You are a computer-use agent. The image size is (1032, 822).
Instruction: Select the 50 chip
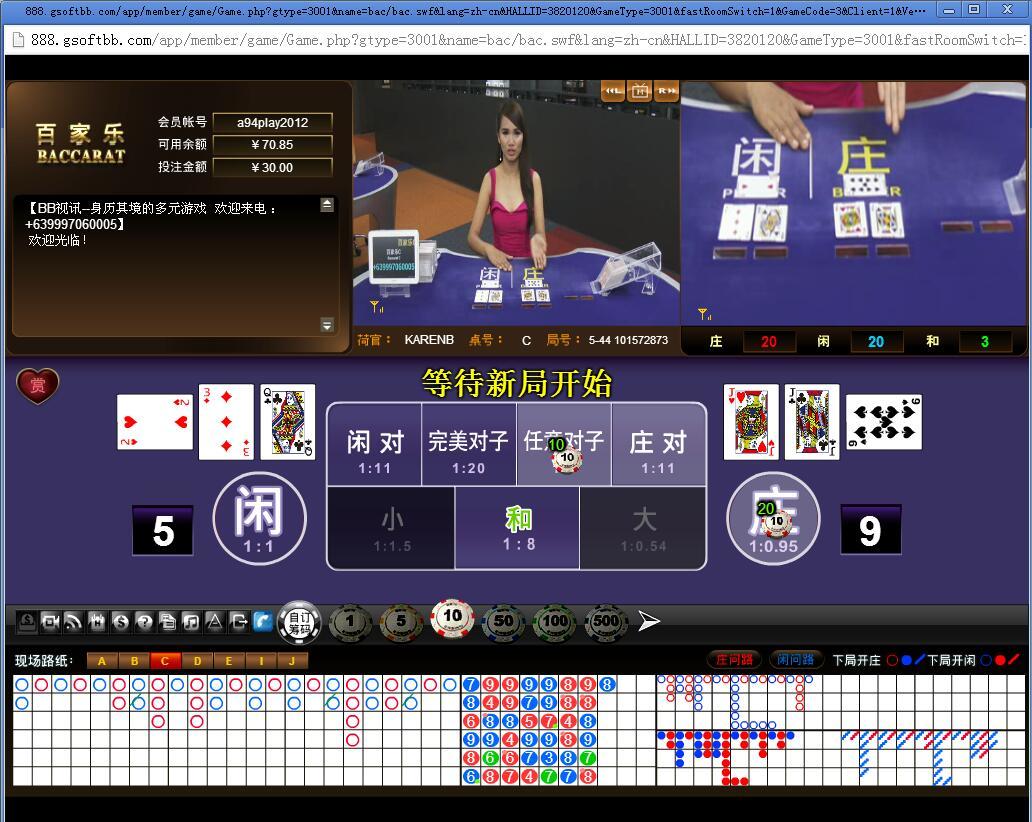503,622
